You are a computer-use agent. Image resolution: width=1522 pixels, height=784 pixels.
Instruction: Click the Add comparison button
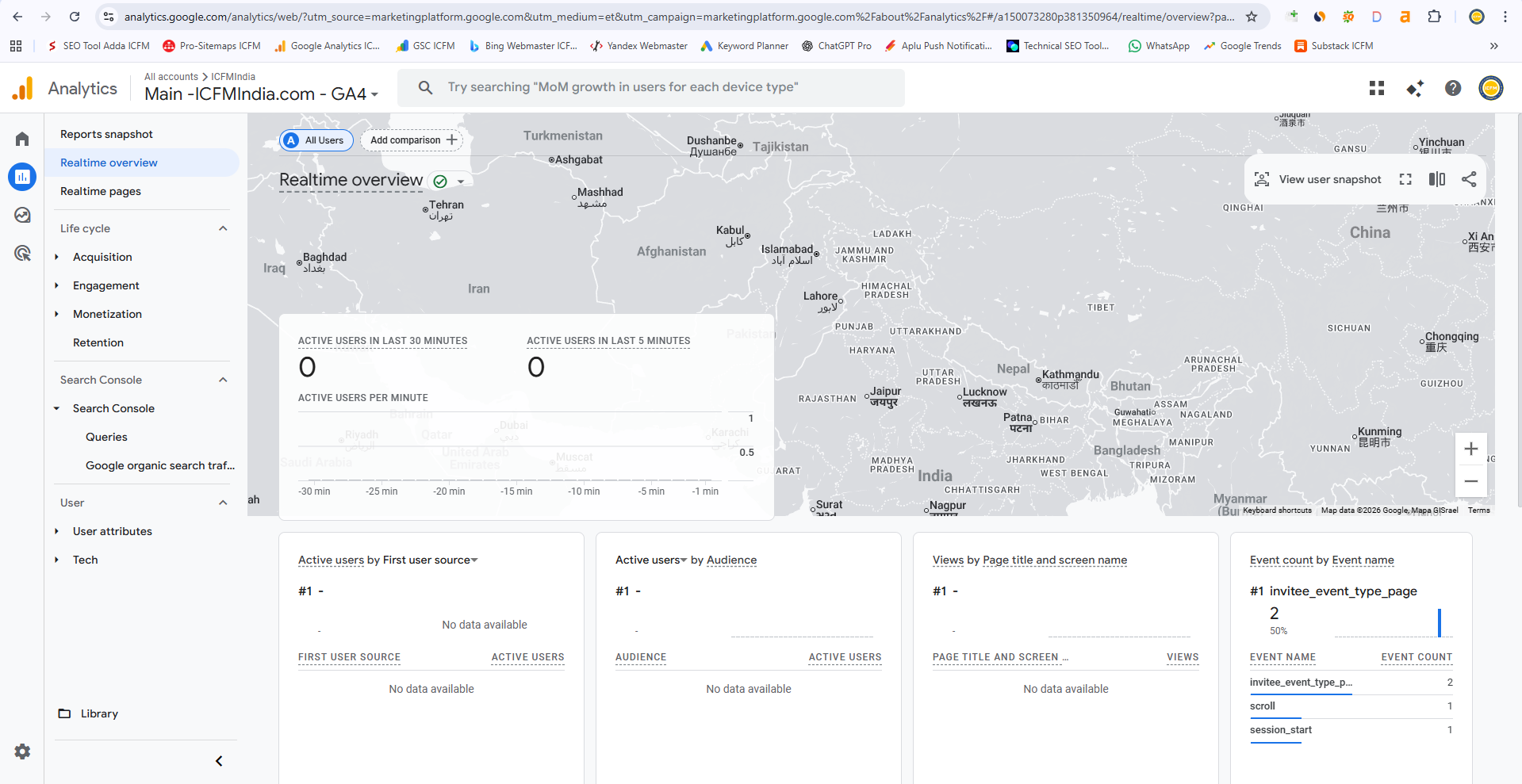click(412, 140)
